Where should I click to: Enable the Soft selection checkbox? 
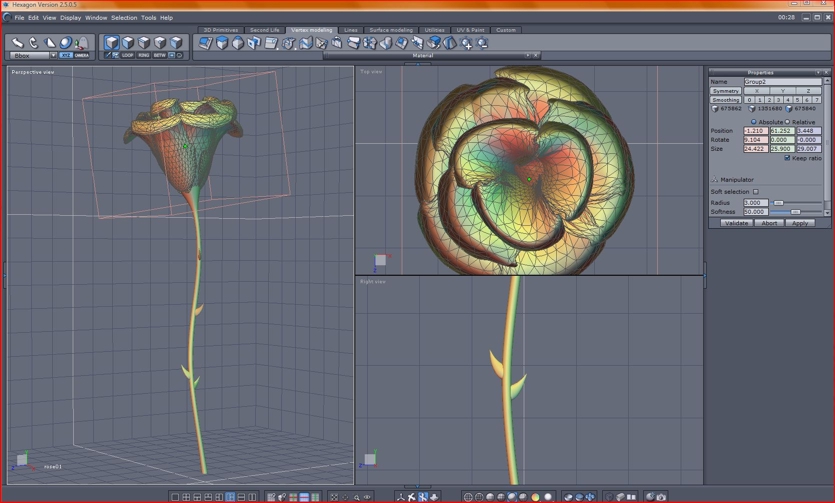(x=755, y=192)
